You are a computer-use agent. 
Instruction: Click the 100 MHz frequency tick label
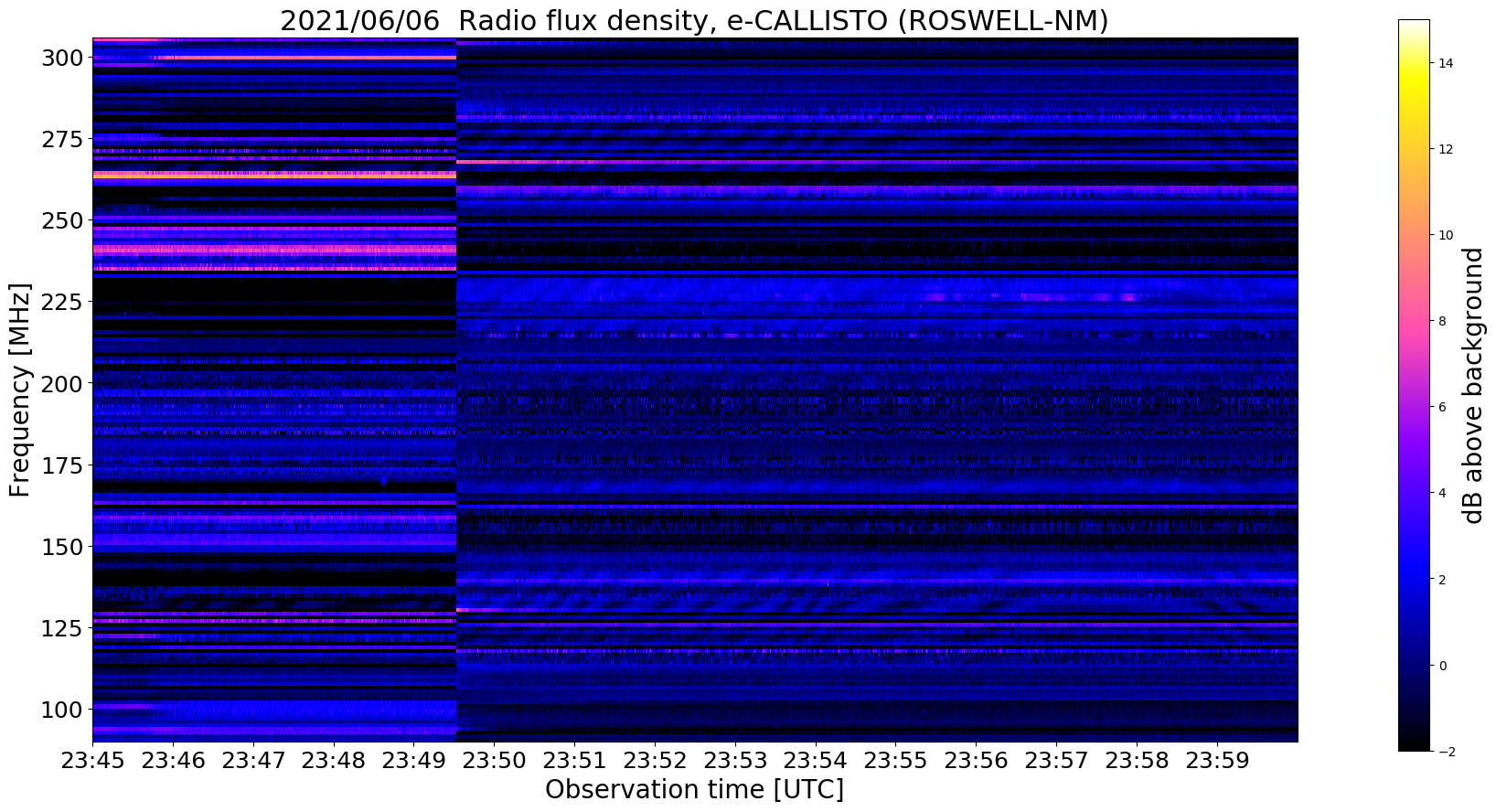pyautogui.click(x=61, y=710)
